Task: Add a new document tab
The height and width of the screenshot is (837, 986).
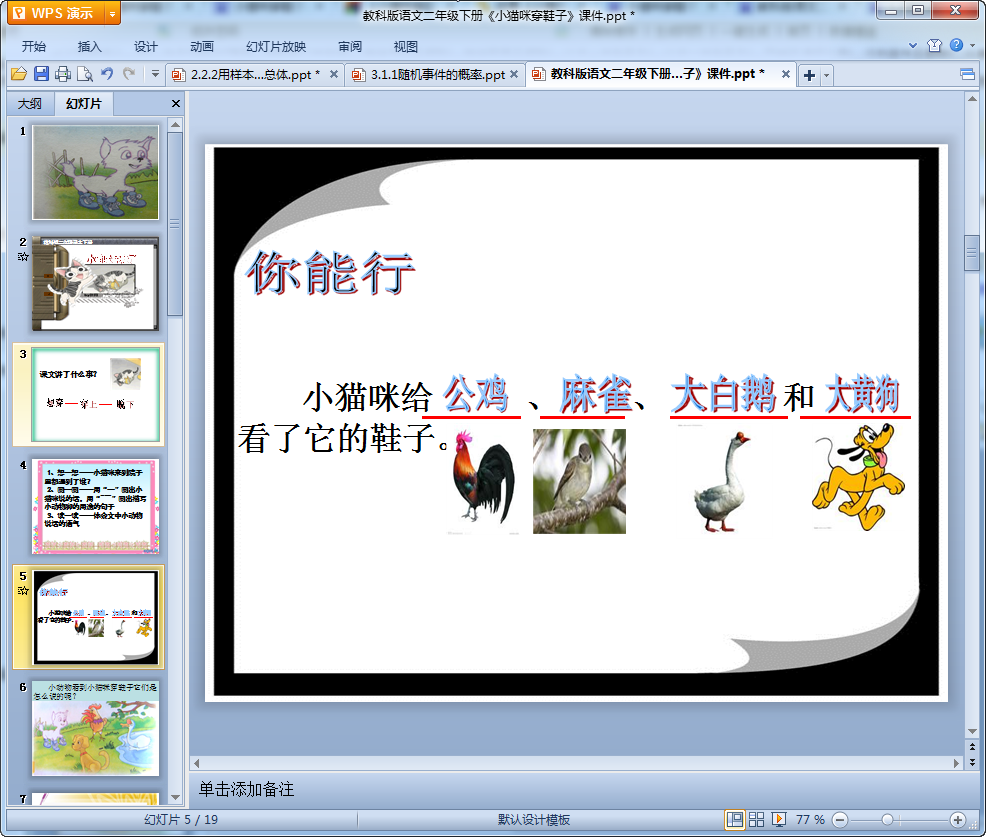Action: click(809, 75)
